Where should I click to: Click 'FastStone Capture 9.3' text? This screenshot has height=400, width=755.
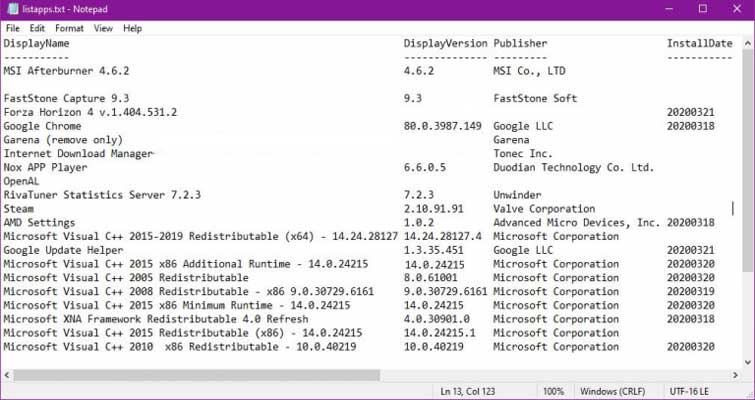pyautogui.click(x=66, y=99)
